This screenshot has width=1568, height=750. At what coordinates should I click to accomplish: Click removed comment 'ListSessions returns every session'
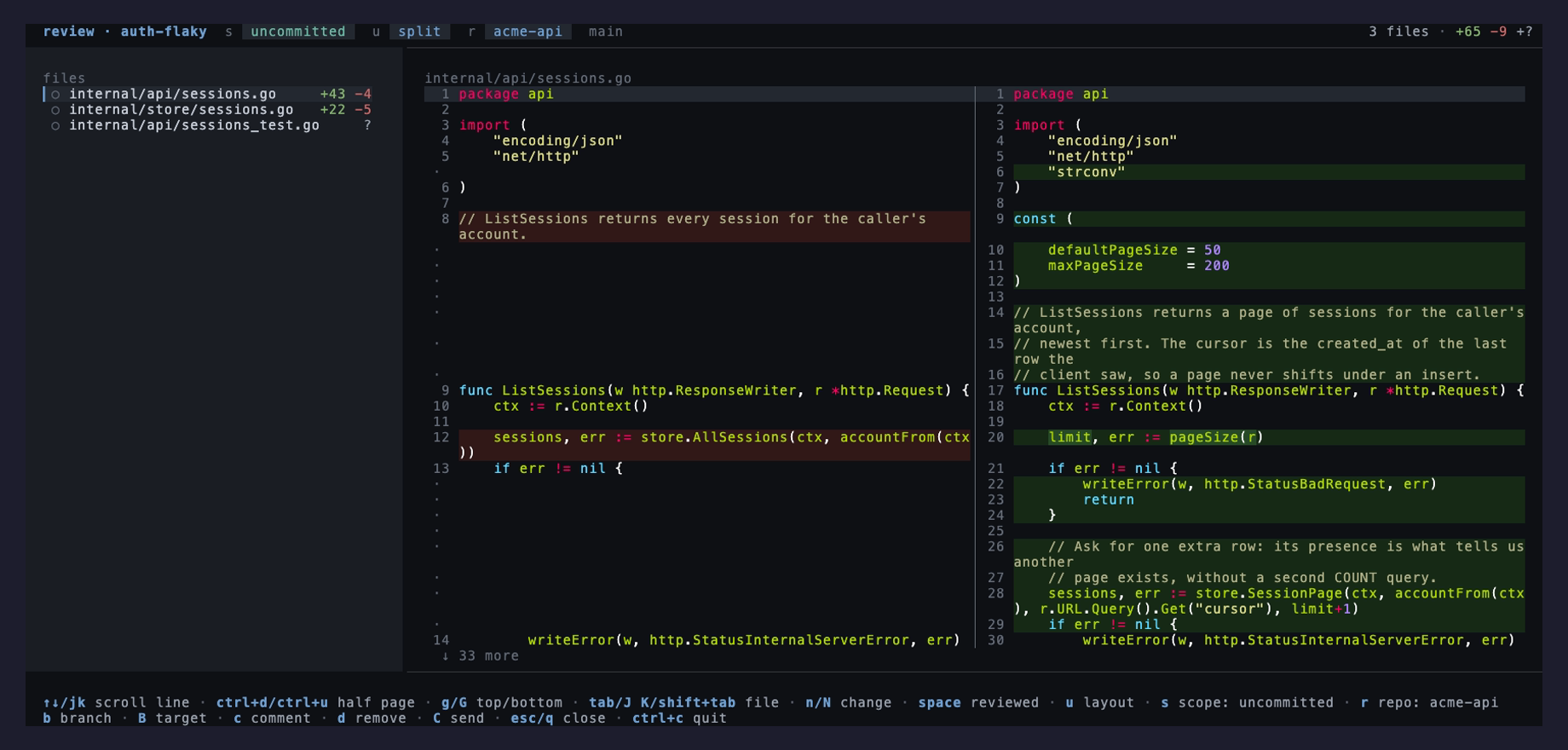714,227
